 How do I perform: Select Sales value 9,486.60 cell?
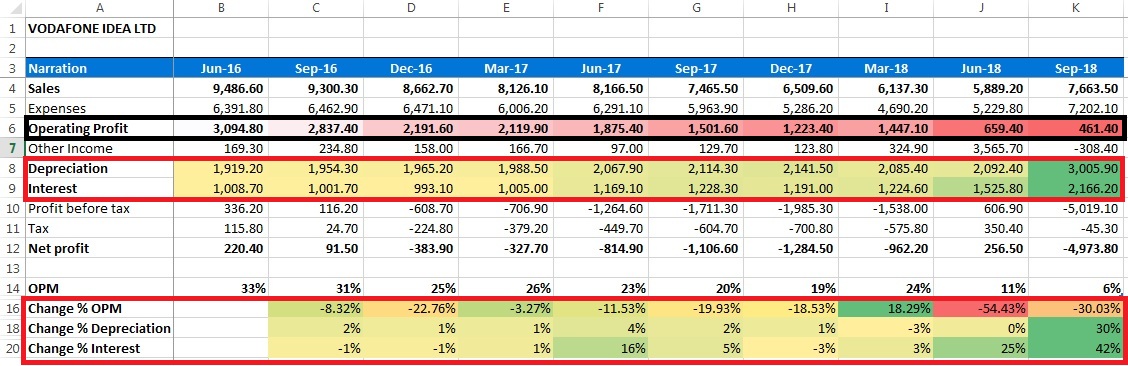[221, 89]
